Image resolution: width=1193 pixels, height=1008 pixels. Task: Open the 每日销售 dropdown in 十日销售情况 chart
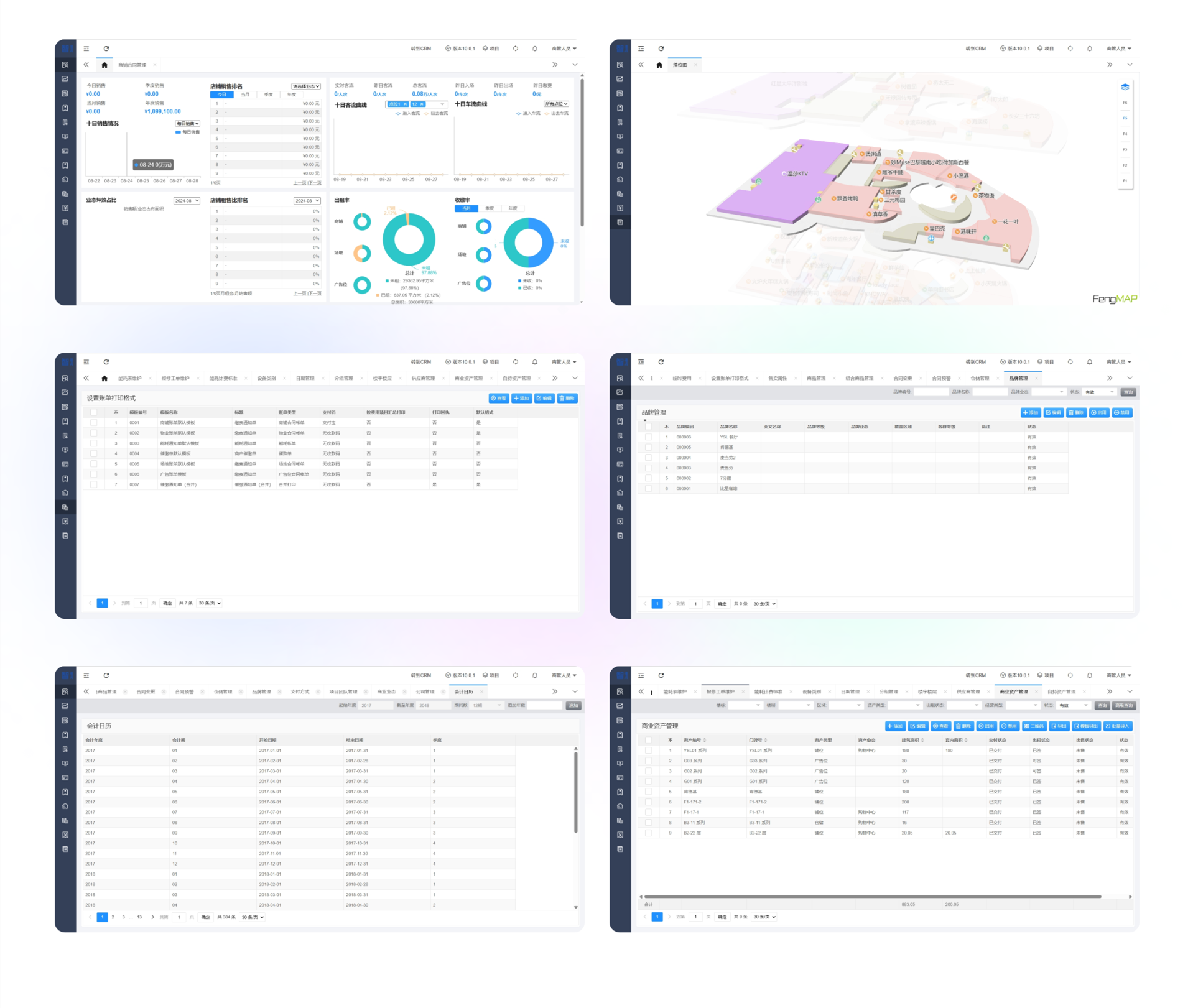pos(187,124)
